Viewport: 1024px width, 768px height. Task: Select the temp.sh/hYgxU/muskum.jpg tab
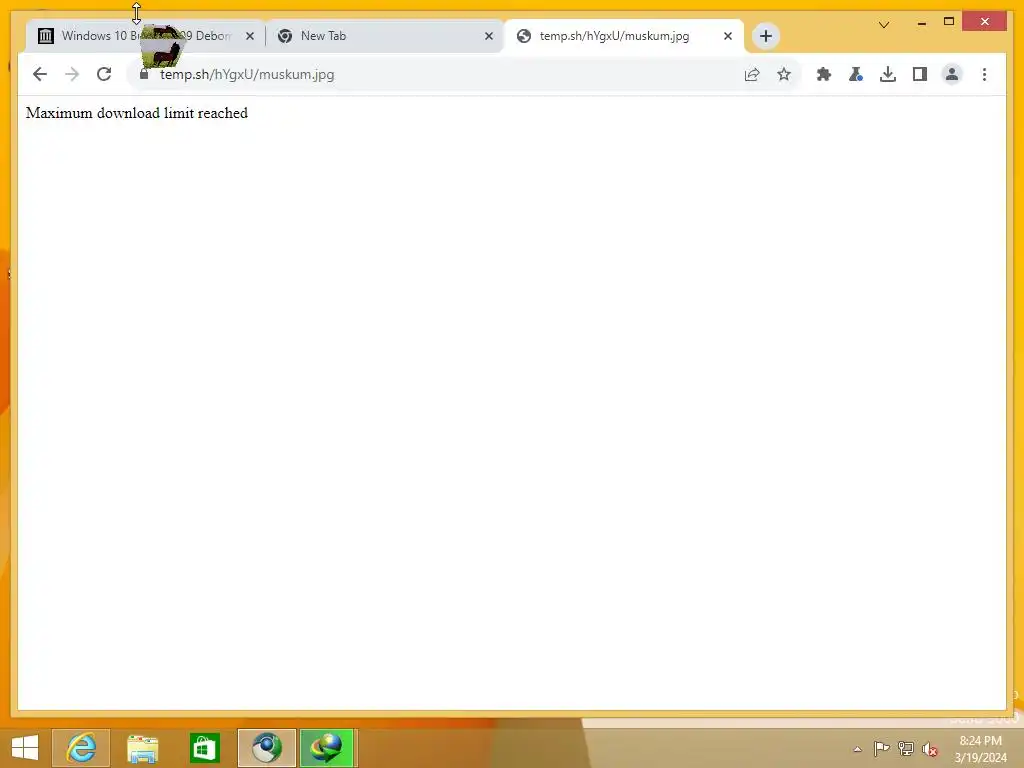click(624, 36)
